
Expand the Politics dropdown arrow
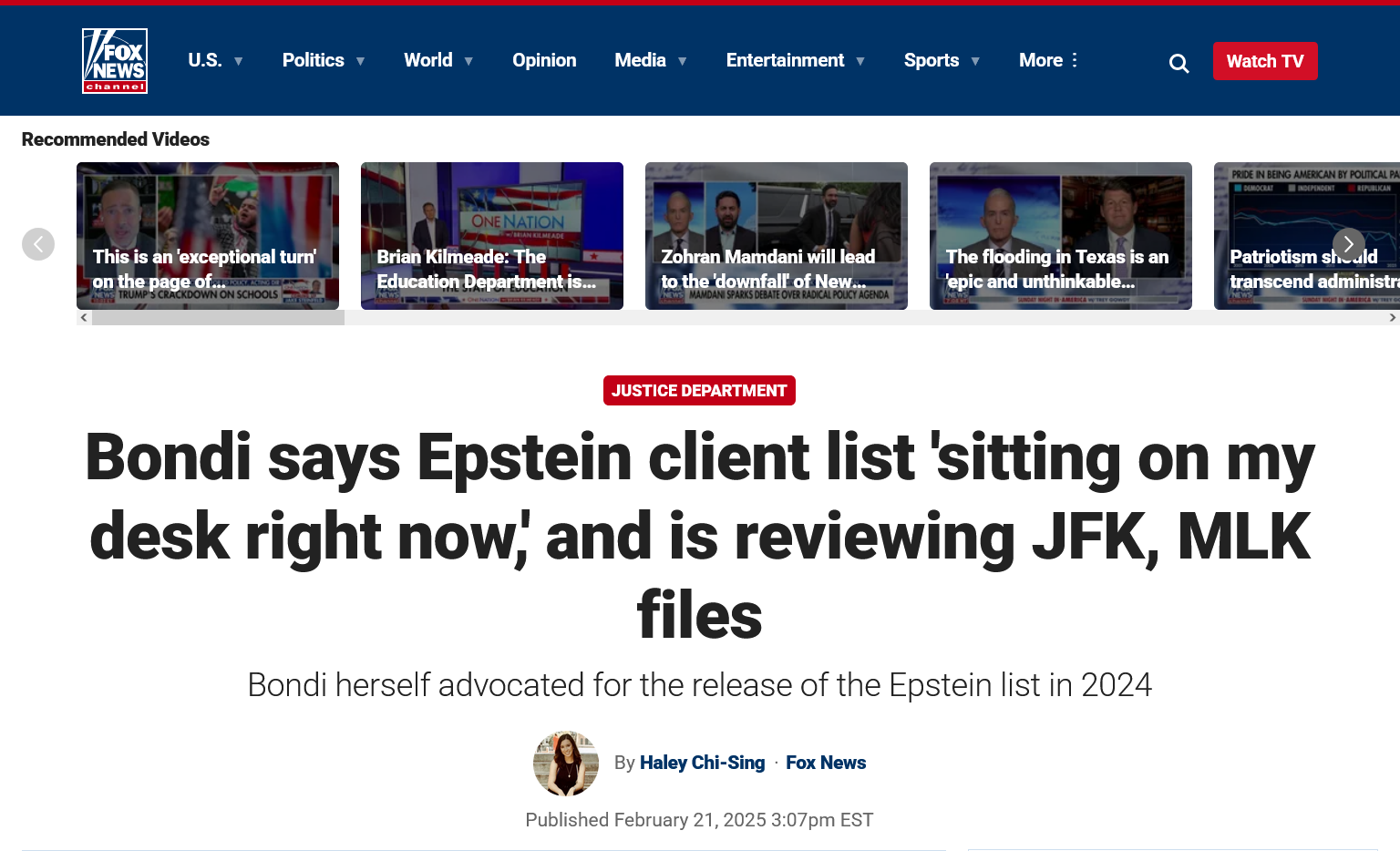pyautogui.click(x=361, y=61)
